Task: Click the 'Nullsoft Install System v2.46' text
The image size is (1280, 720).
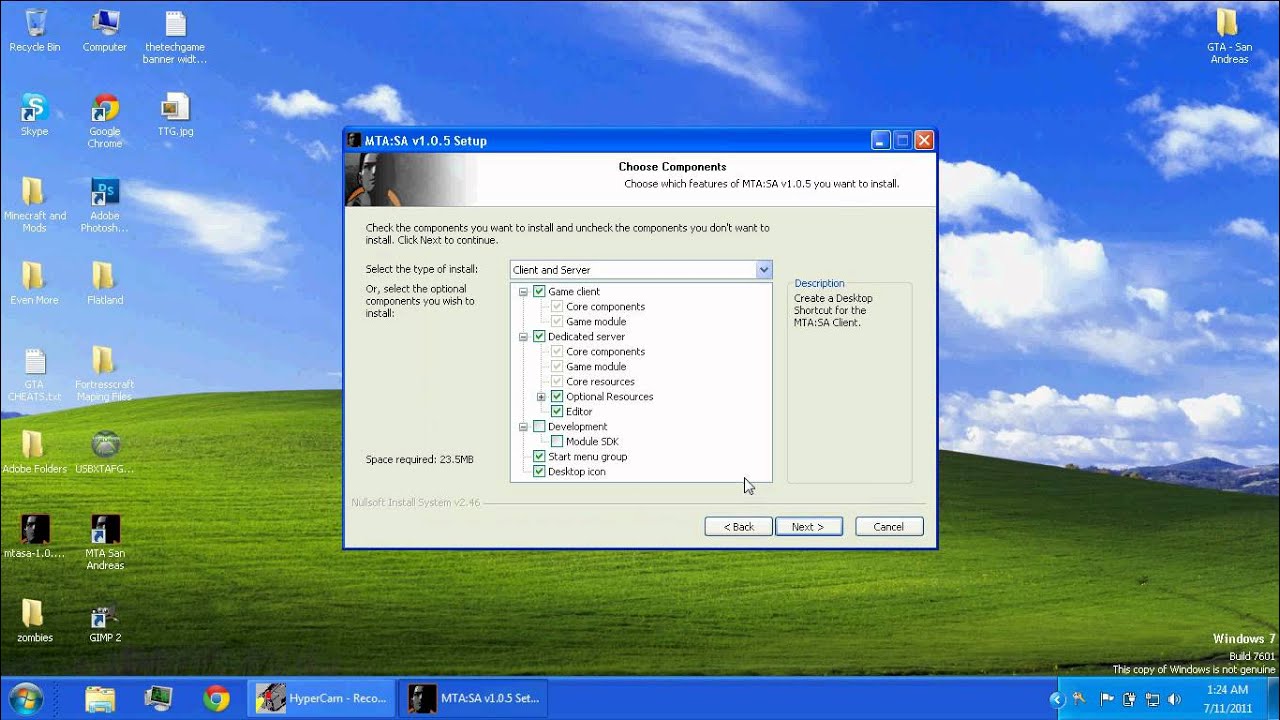Action: pyautogui.click(x=415, y=503)
